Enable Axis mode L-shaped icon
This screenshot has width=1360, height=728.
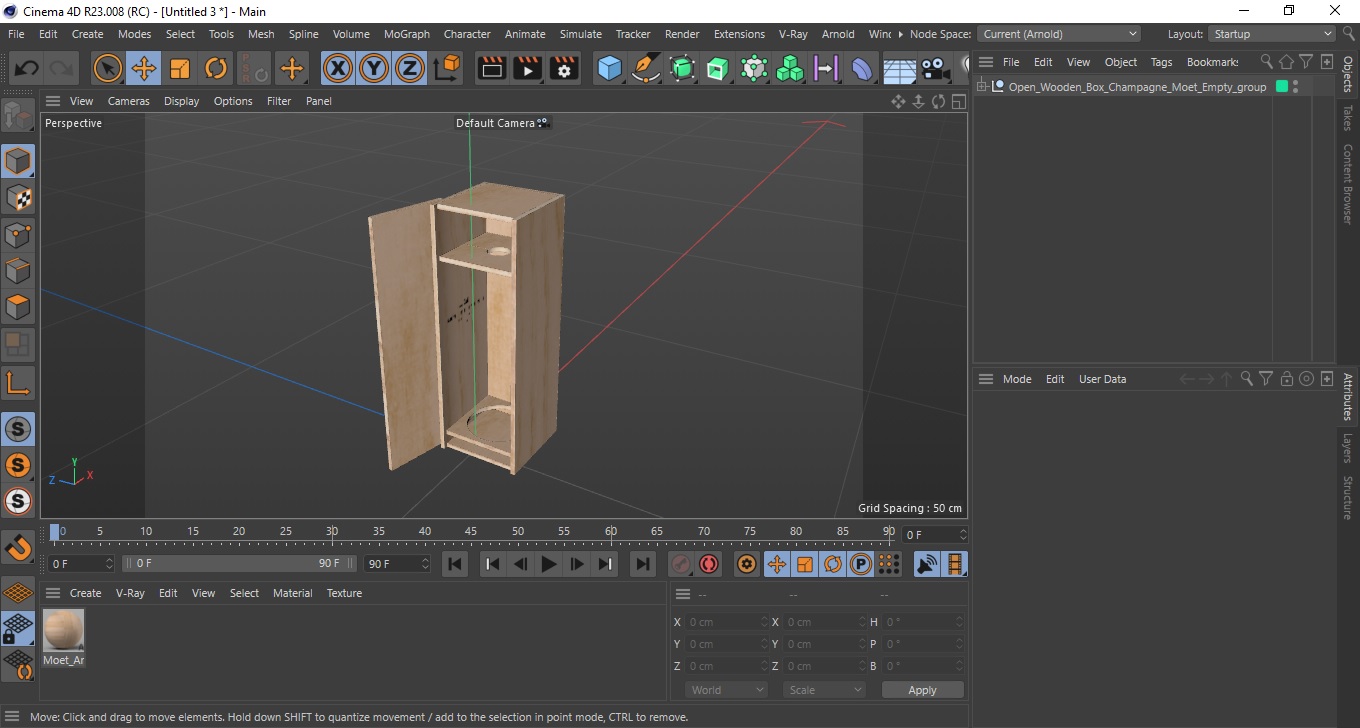coord(18,383)
